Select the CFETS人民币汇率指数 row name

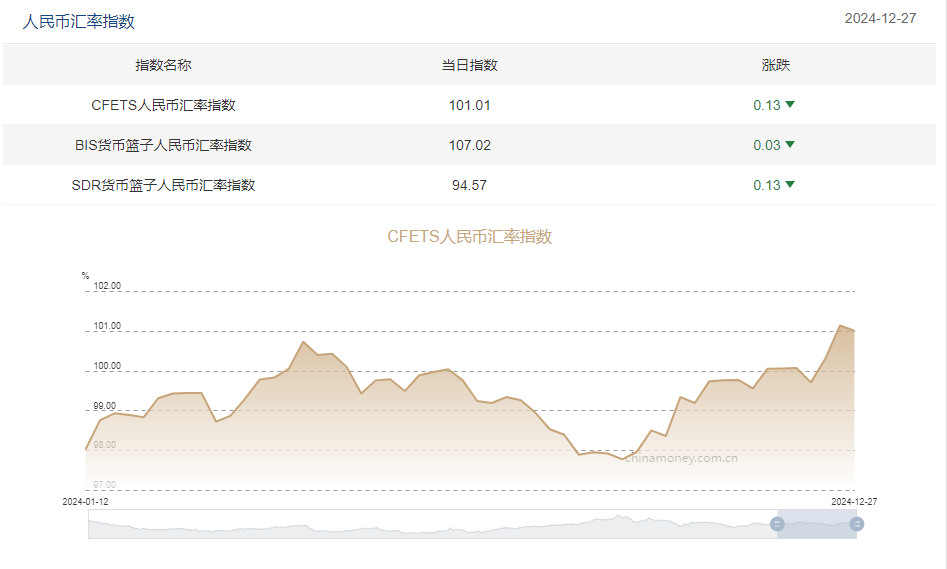coord(163,105)
